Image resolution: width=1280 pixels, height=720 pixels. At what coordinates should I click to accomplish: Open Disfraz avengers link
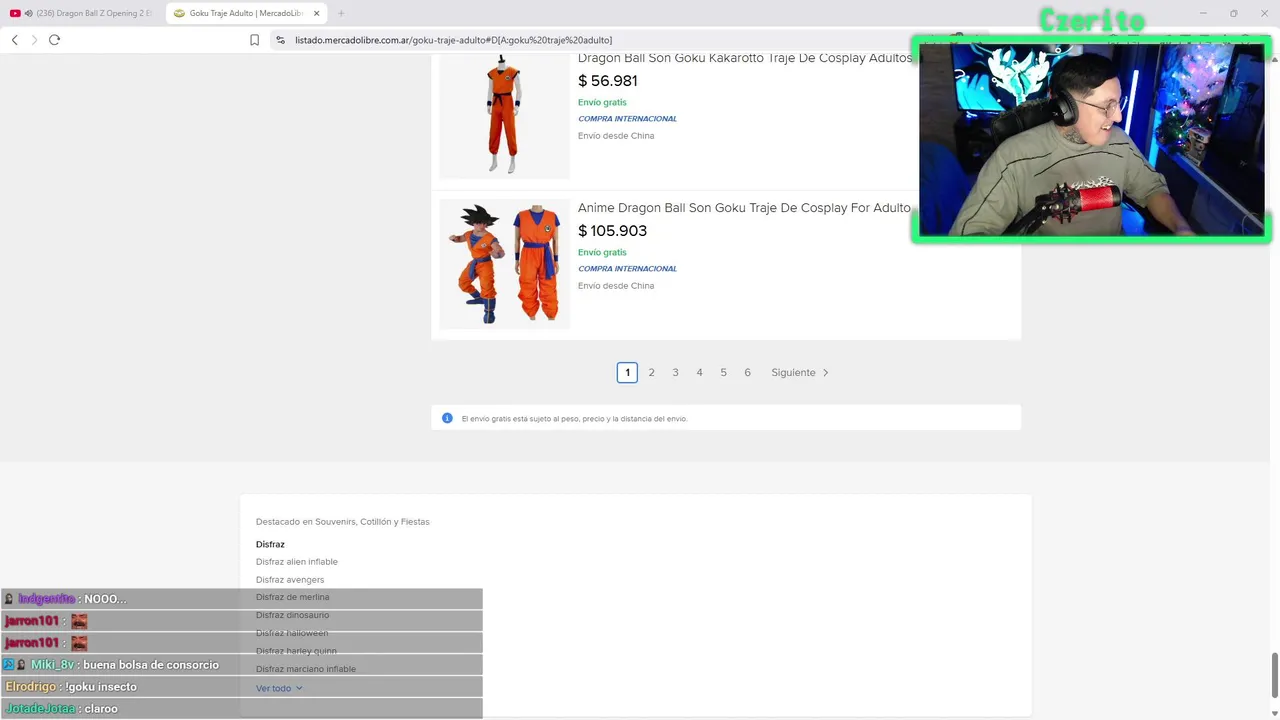290,580
